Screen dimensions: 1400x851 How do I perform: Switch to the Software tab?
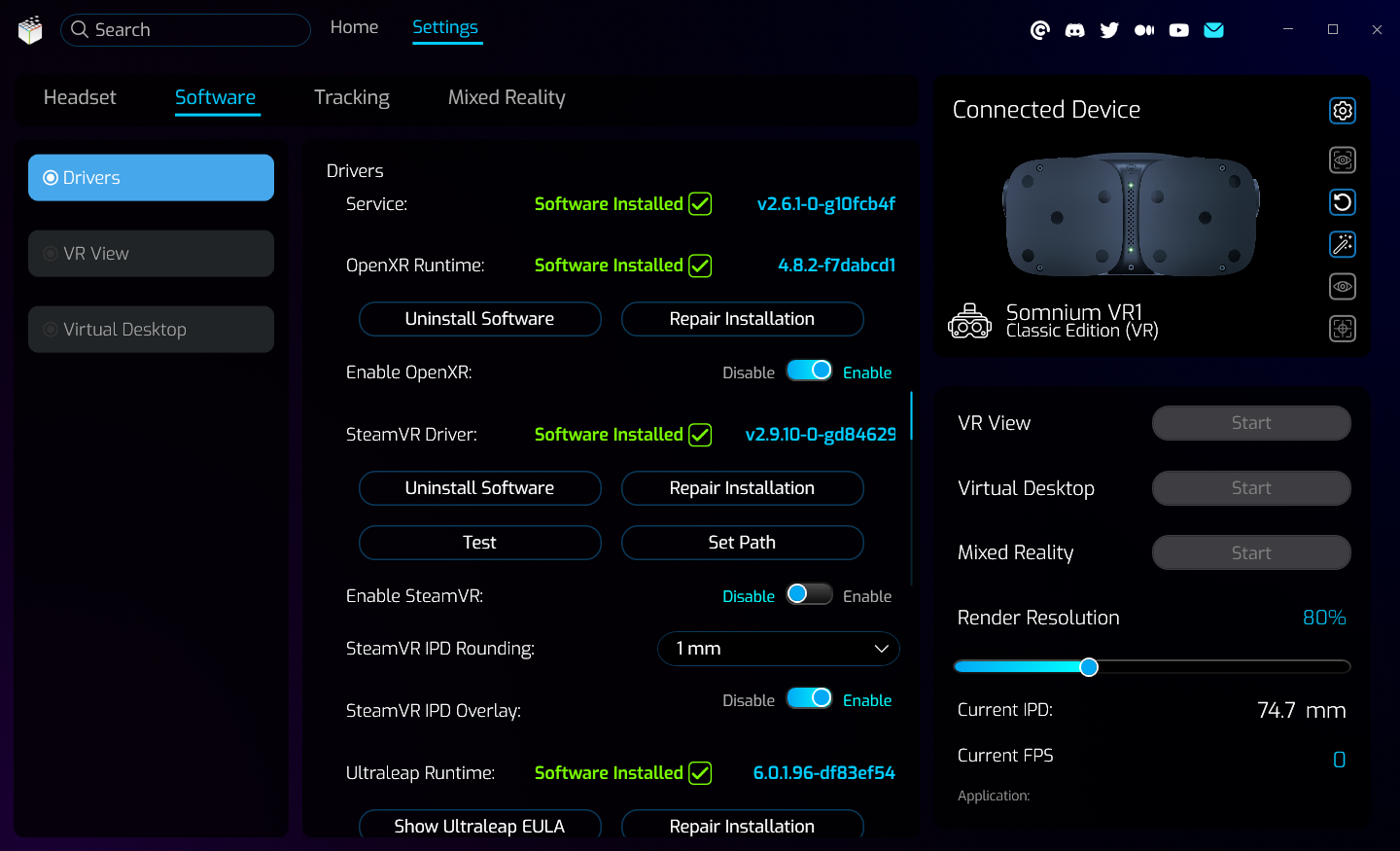pyautogui.click(x=216, y=97)
